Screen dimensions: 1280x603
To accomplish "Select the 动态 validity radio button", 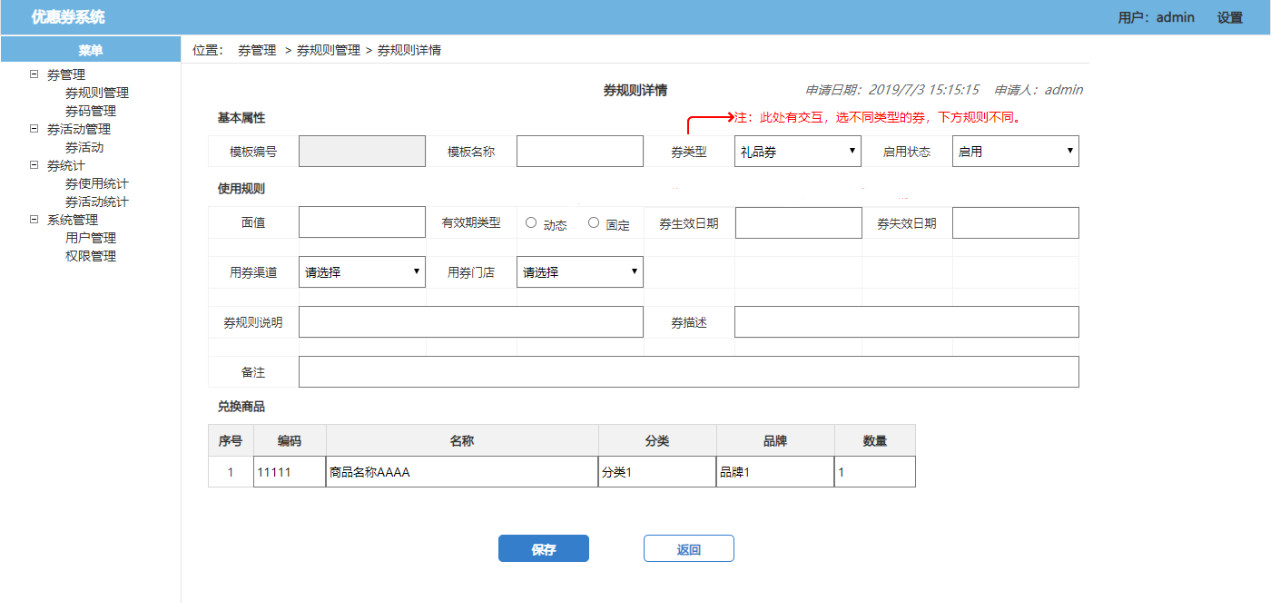I will (531, 223).
